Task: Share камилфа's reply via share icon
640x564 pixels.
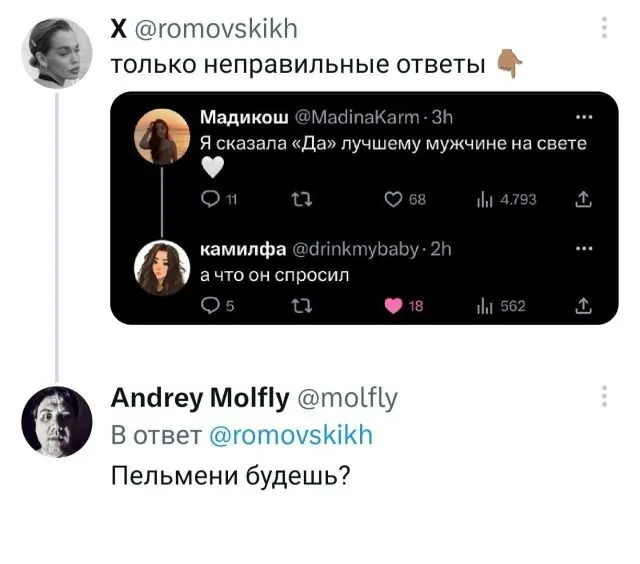Action: pyautogui.click(x=582, y=306)
